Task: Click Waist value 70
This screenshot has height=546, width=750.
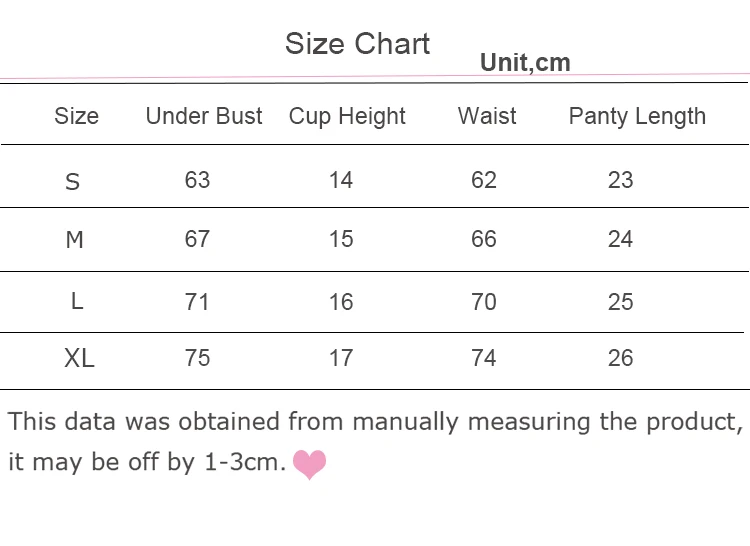Action: [x=484, y=302]
